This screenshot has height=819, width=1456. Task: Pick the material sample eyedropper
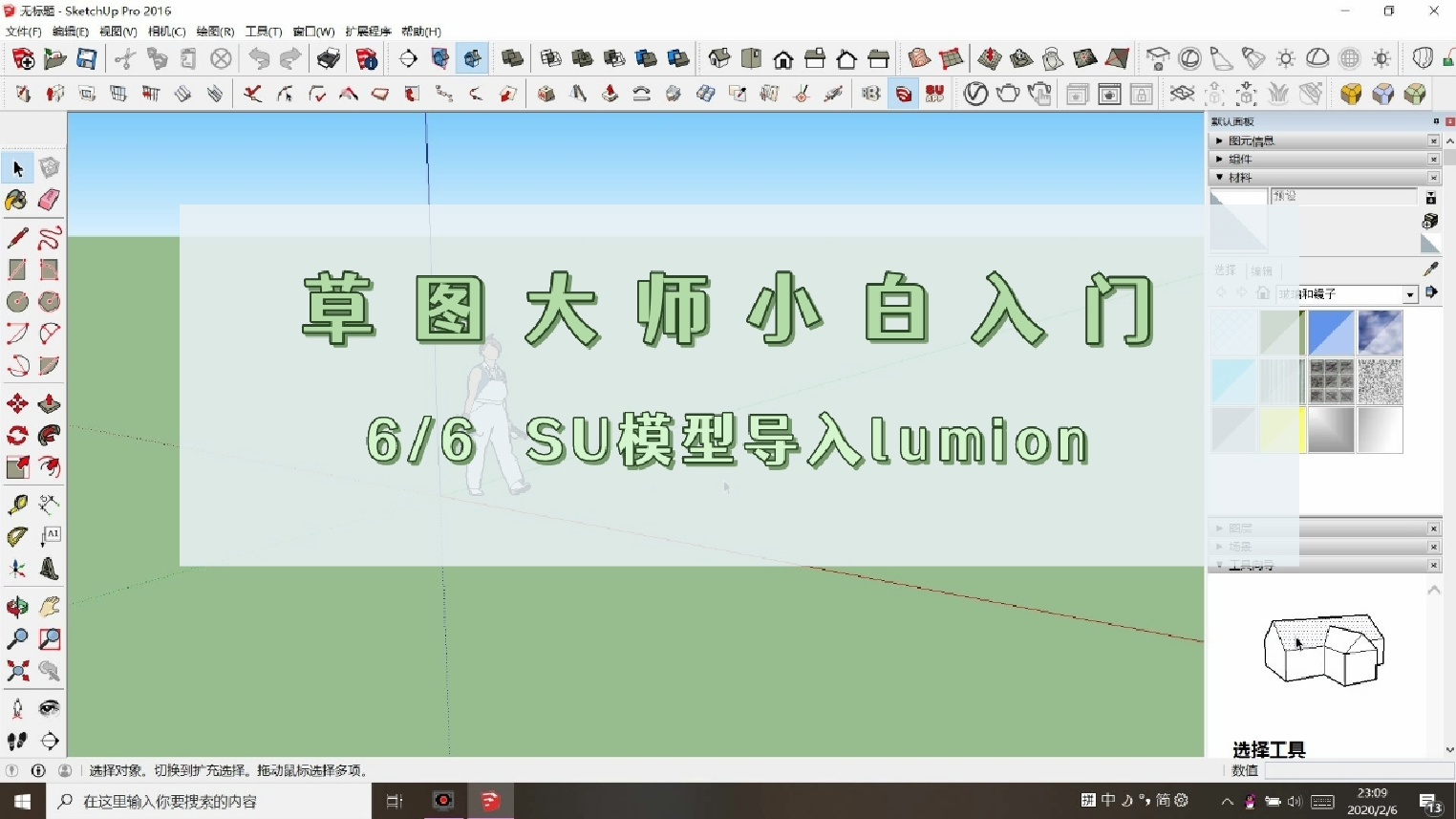1430,269
